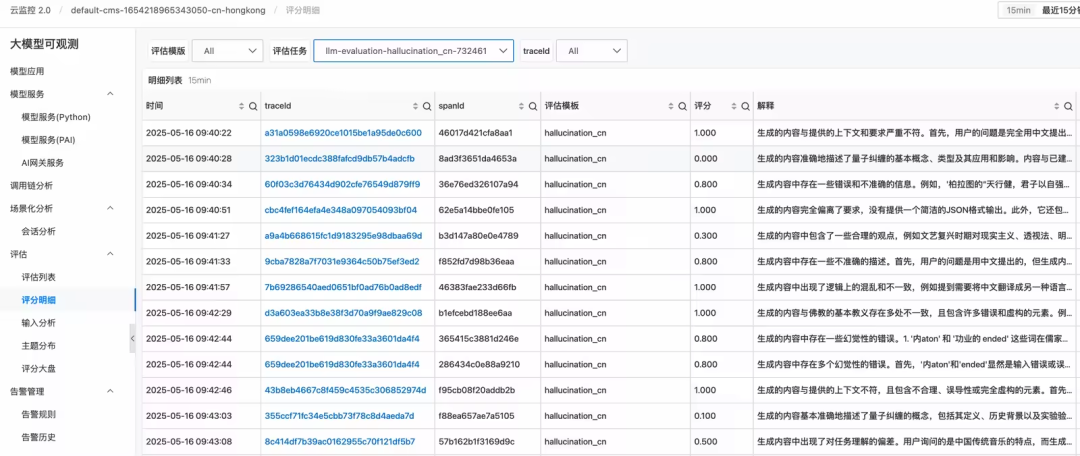The image size is (1080, 456).
Task: Open trace a31a0598e6920ce1015be1a95de0c600
Action: pos(342,133)
